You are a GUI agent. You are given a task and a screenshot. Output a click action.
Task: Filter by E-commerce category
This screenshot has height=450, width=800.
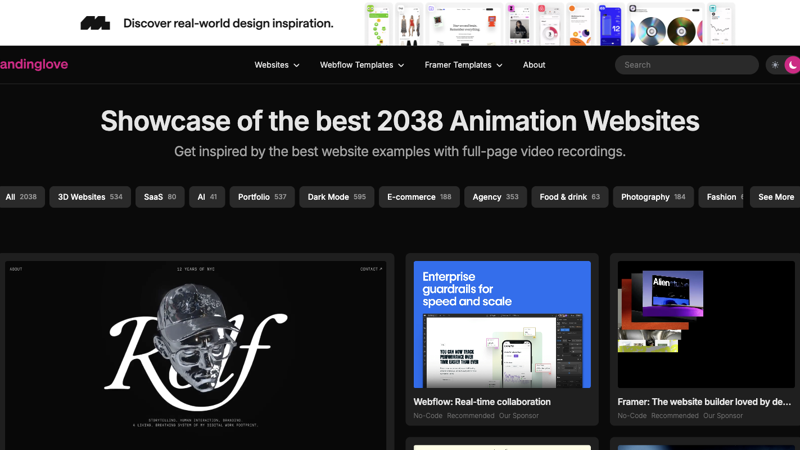click(419, 197)
